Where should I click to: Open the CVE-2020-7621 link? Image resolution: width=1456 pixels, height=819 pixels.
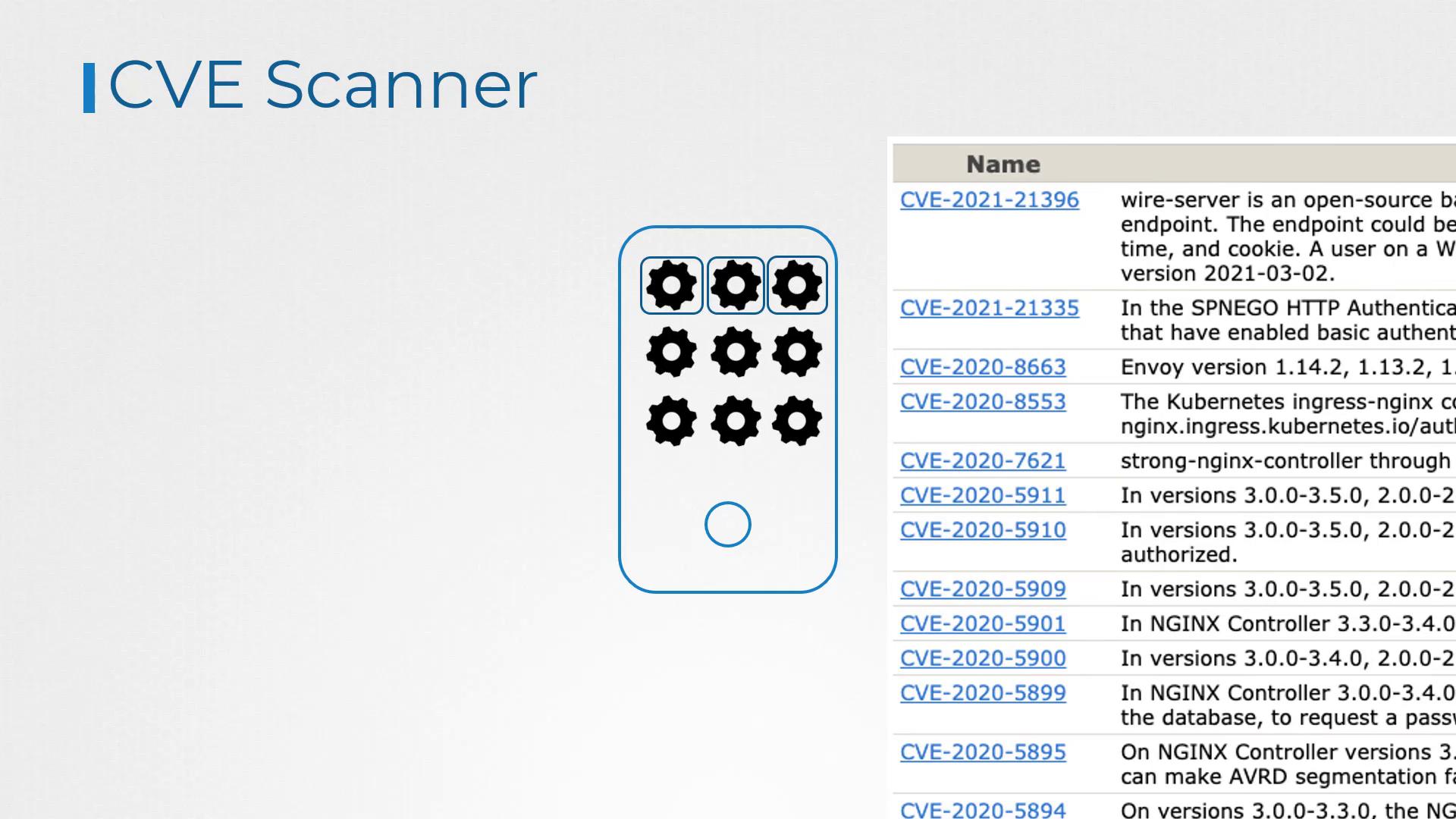[x=983, y=461]
